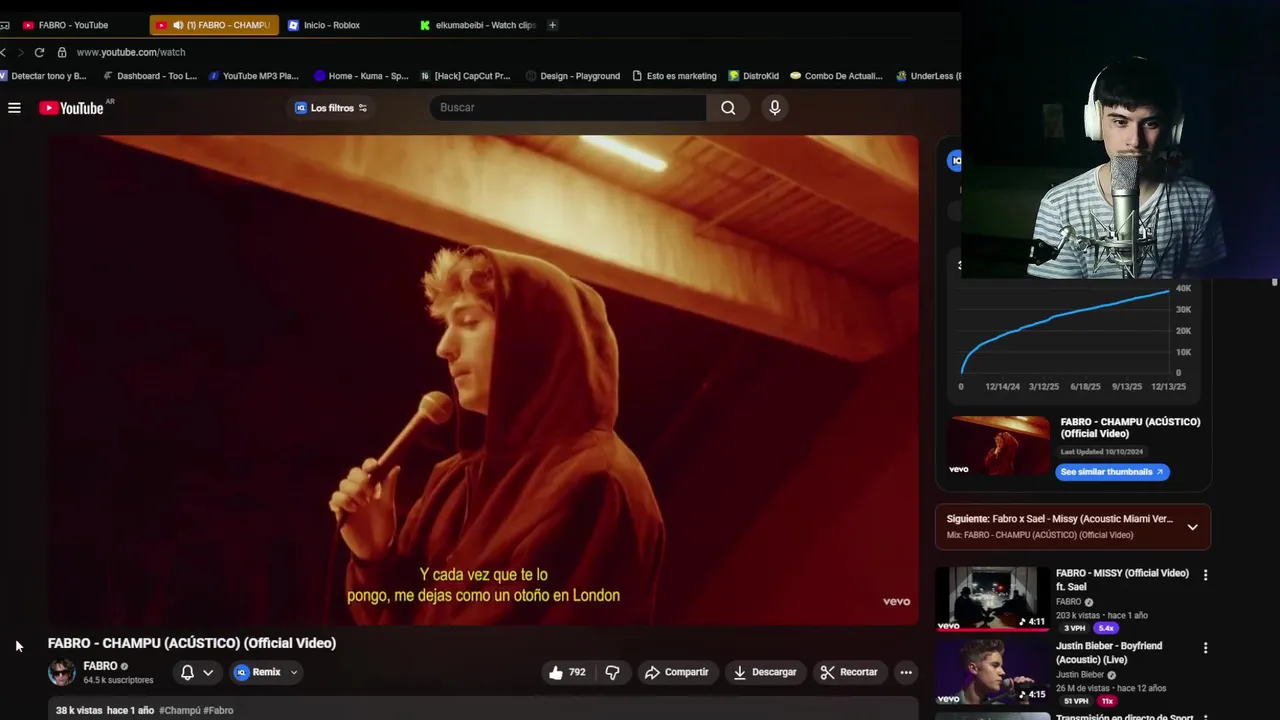Expand the notification bell dropdown arrow
Screen dimensions: 1280x720
(208, 672)
